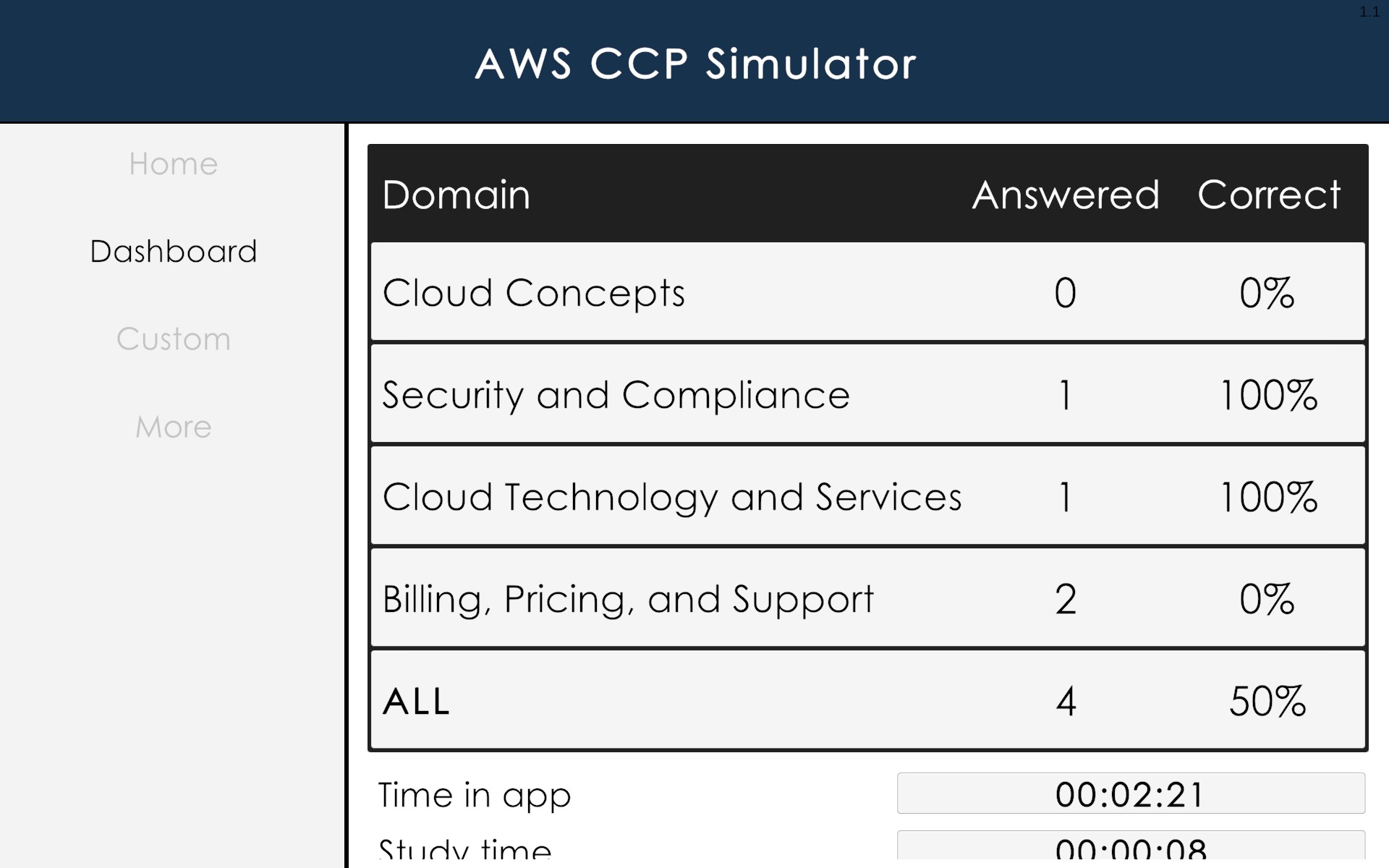Go to the Custom sidebar section
The width and height of the screenshot is (1389, 868).
(x=174, y=339)
